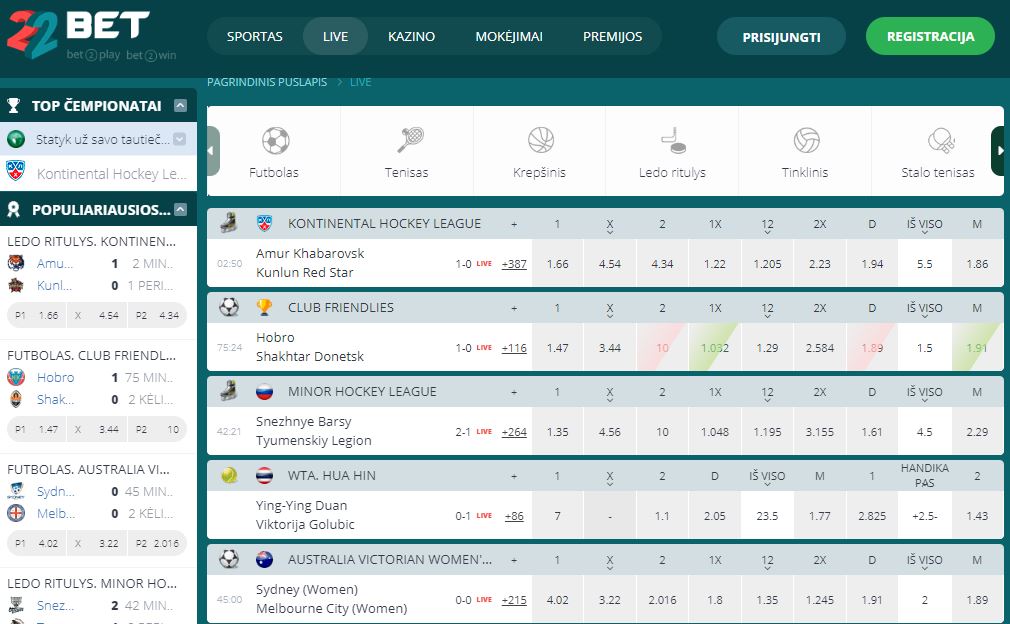Open the Mokėjimai menu
The height and width of the screenshot is (624, 1010).
[x=509, y=36]
